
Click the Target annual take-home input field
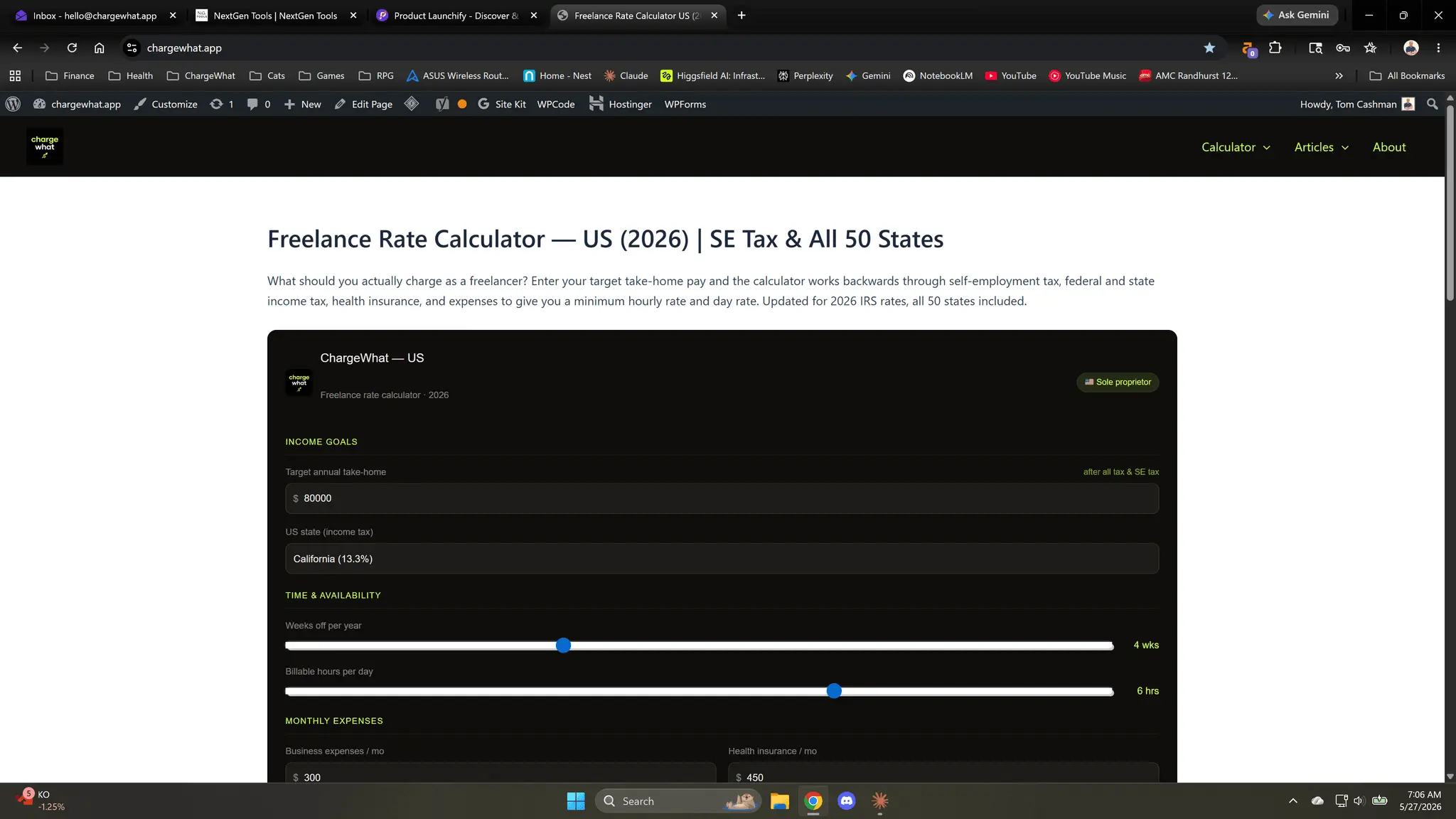click(x=722, y=498)
